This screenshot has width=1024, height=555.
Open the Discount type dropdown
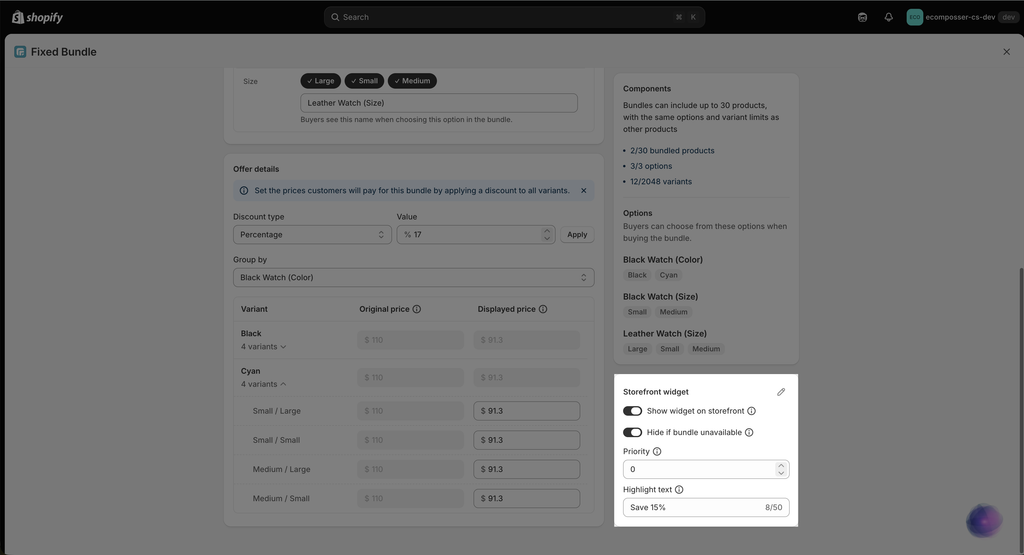click(312, 234)
